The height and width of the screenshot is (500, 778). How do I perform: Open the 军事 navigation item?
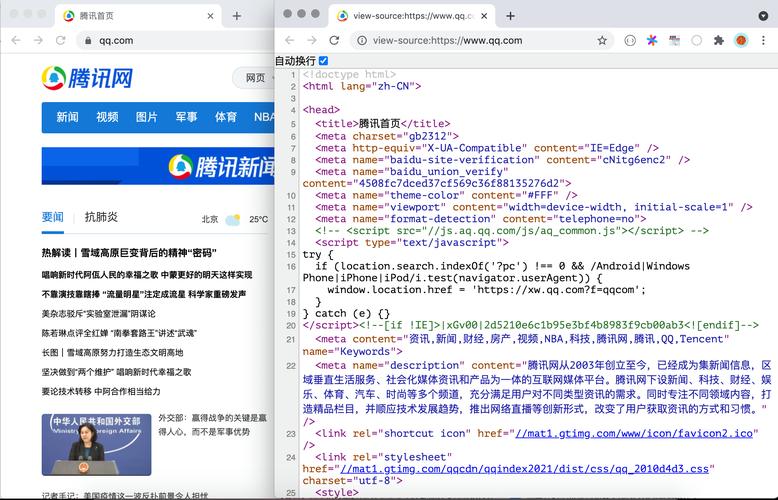click(x=186, y=117)
